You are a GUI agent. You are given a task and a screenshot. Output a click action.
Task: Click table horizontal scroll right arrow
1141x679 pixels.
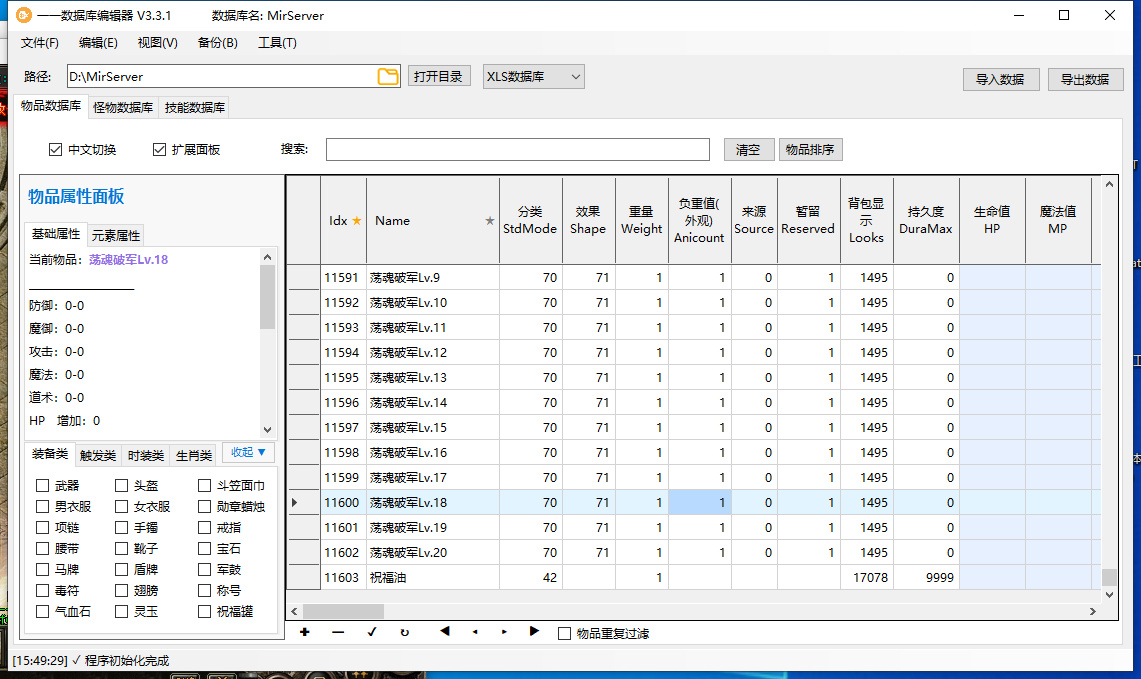pos(1092,611)
